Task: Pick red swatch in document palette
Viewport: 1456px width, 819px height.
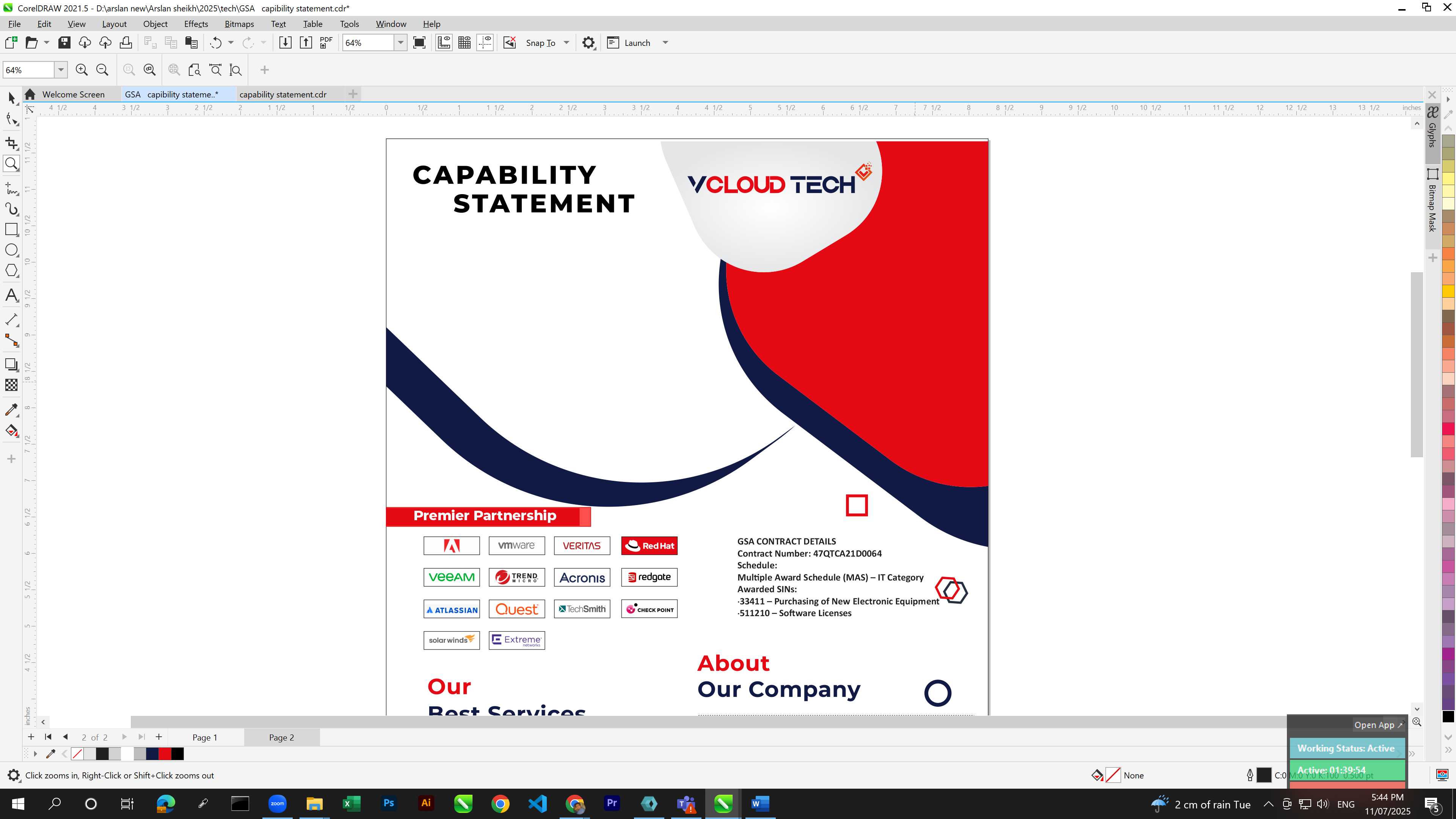Action: tap(165, 754)
